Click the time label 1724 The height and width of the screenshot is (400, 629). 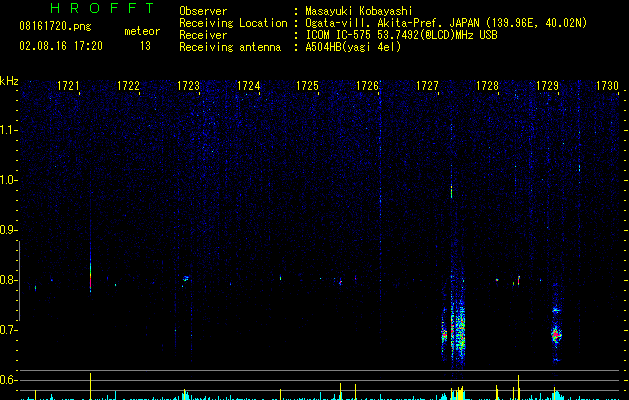click(249, 86)
